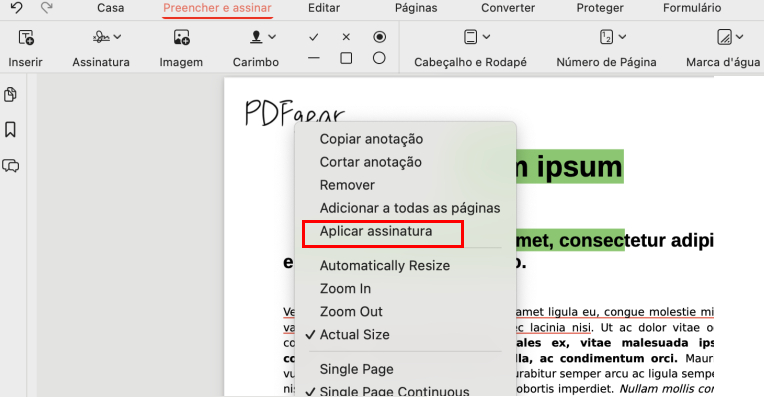Click the Imagem label in the toolbar
This screenshot has width=764, height=397.
(181, 62)
